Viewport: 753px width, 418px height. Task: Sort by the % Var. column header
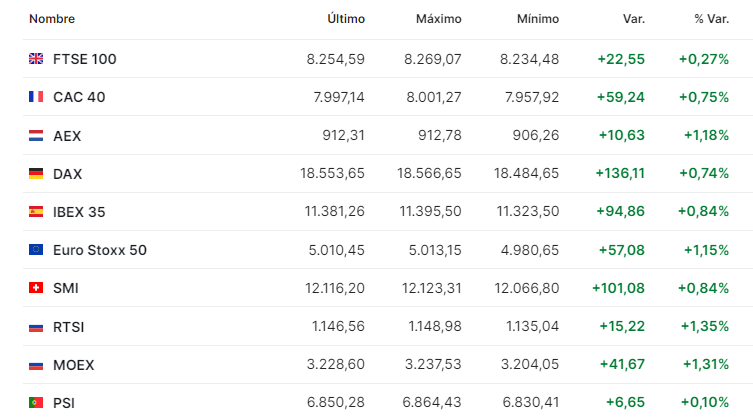point(711,19)
